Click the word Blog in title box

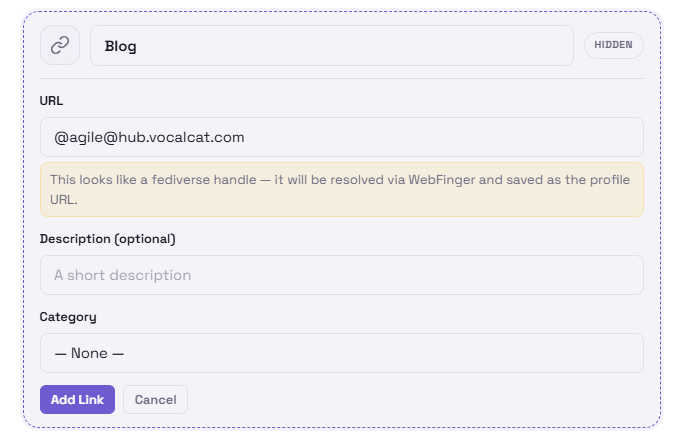(121, 46)
